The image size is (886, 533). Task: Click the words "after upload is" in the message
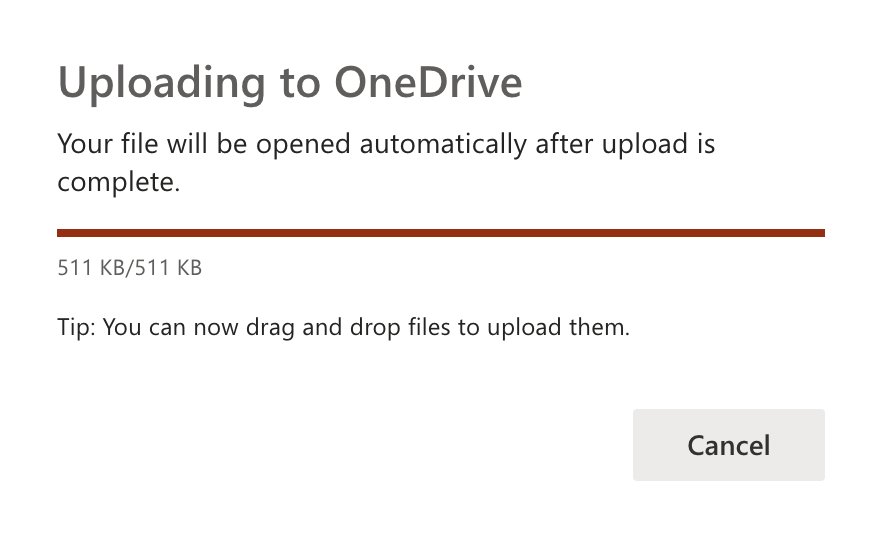point(625,145)
